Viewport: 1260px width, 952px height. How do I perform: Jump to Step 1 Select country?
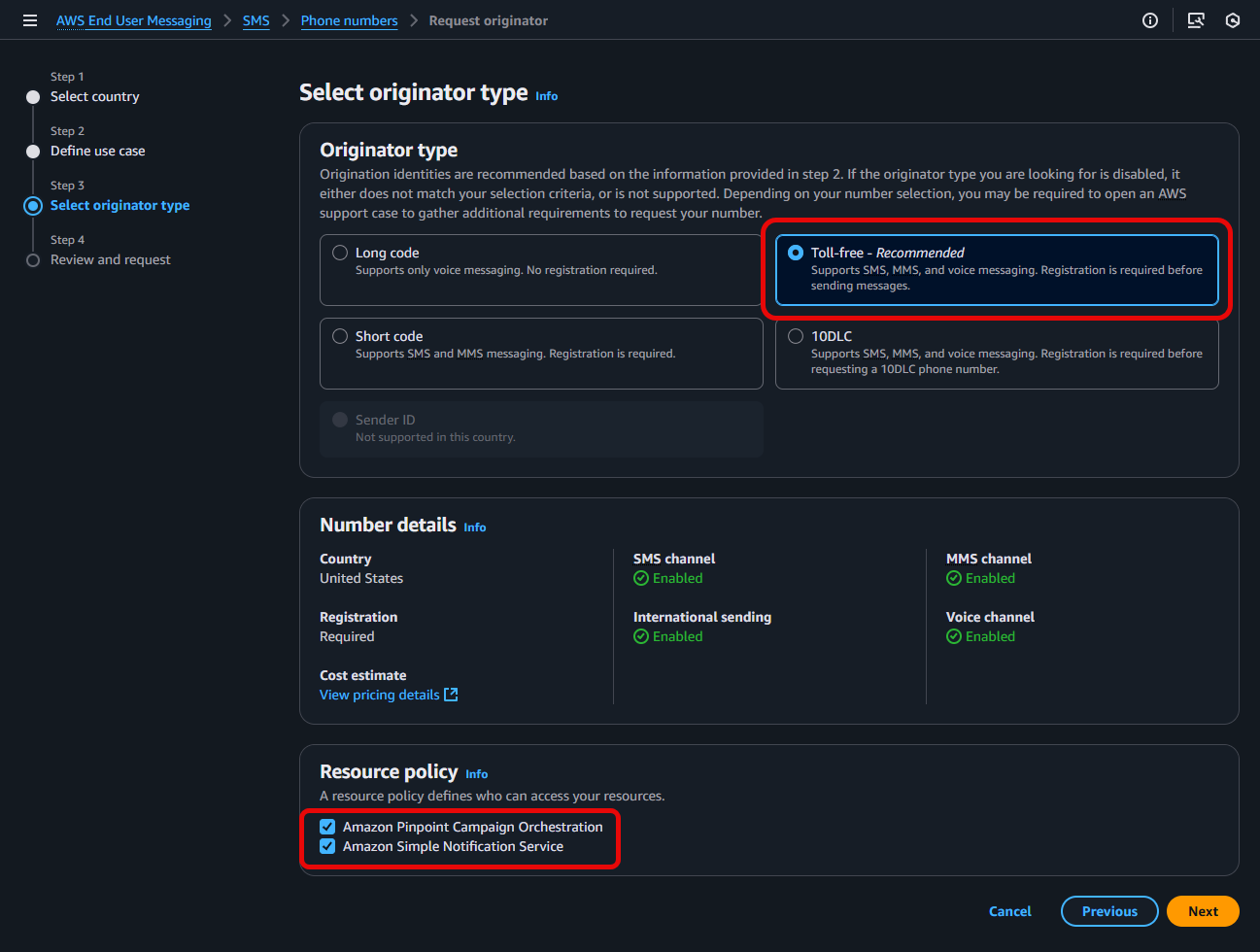94,96
